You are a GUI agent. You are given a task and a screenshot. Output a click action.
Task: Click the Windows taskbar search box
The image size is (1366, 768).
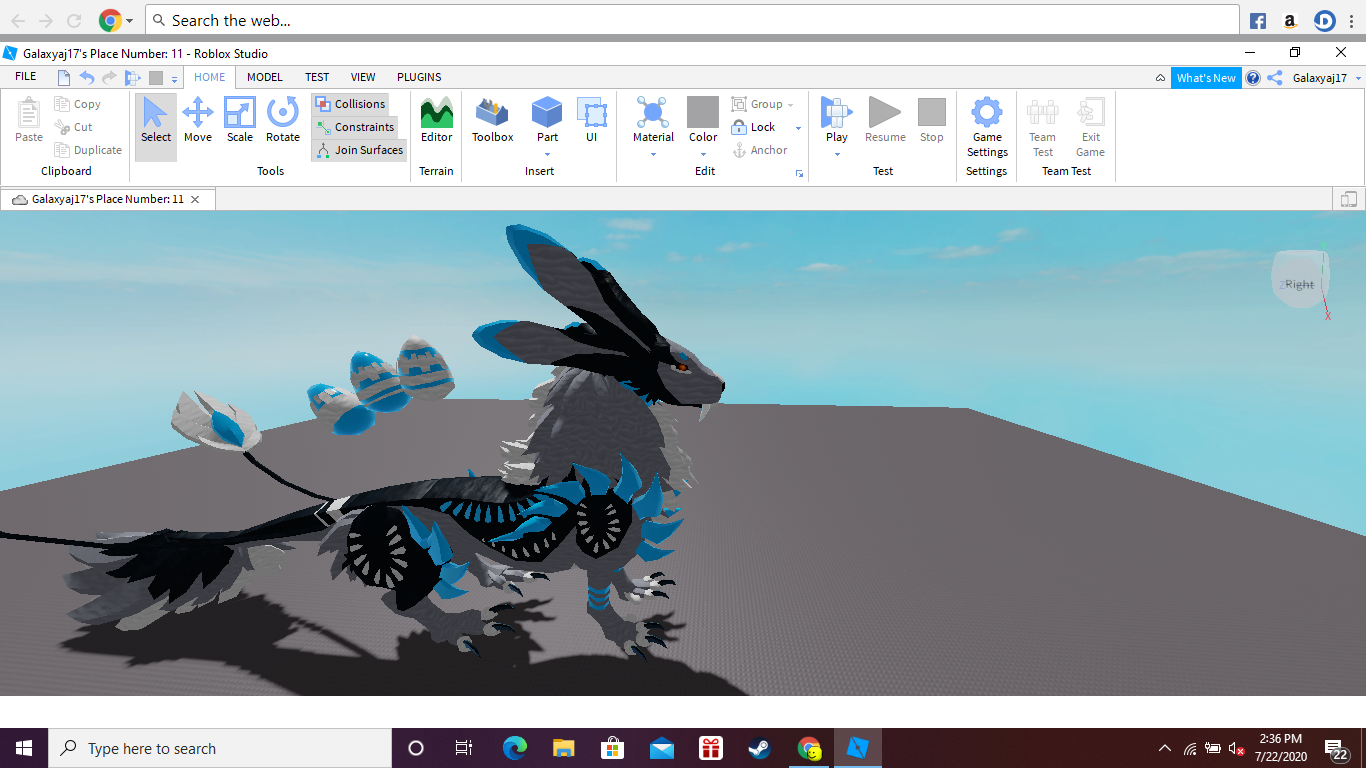pyautogui.click(x=220, y=748)
